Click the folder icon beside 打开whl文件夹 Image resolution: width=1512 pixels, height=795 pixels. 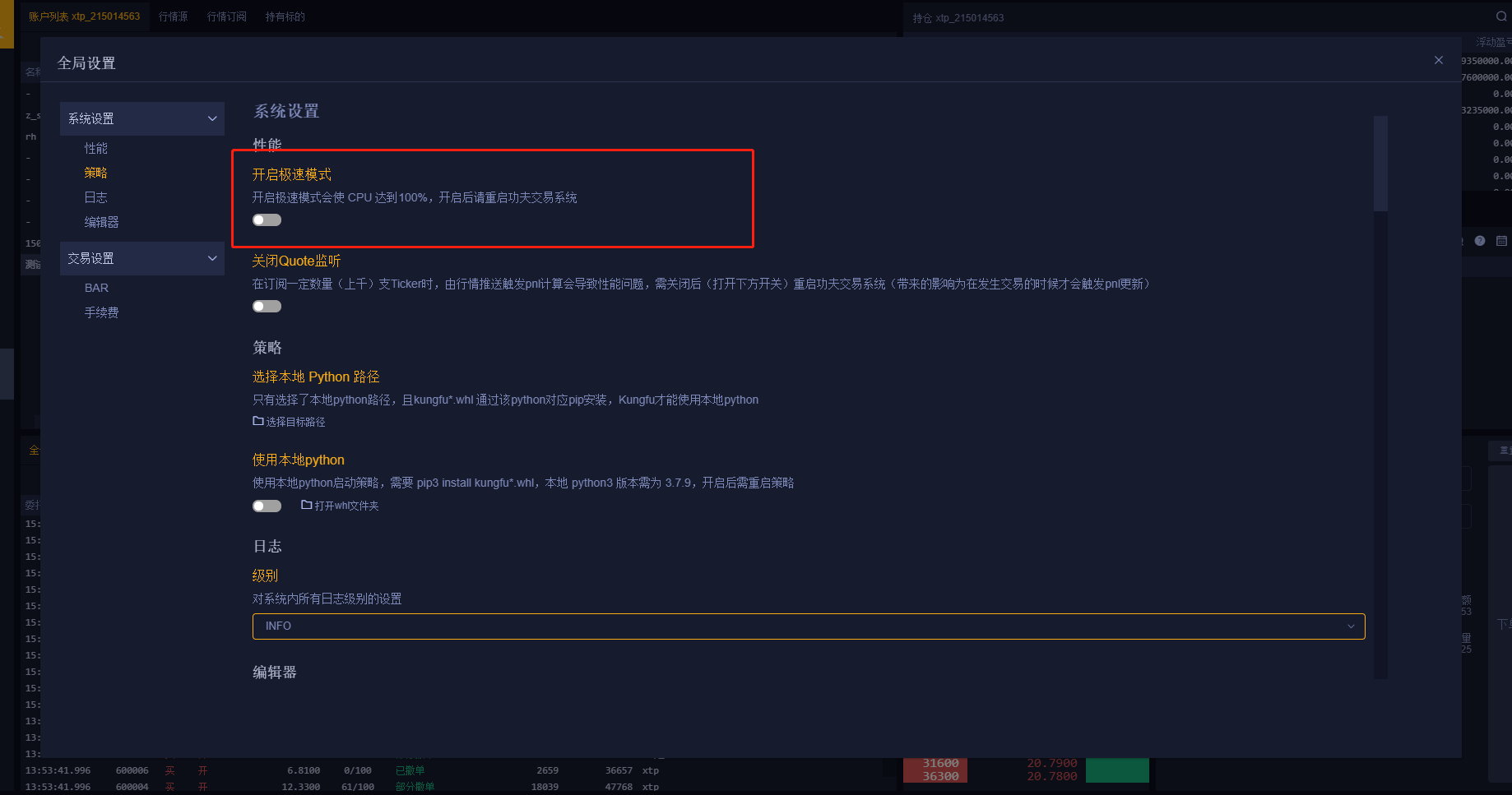[x=306, y=505]
